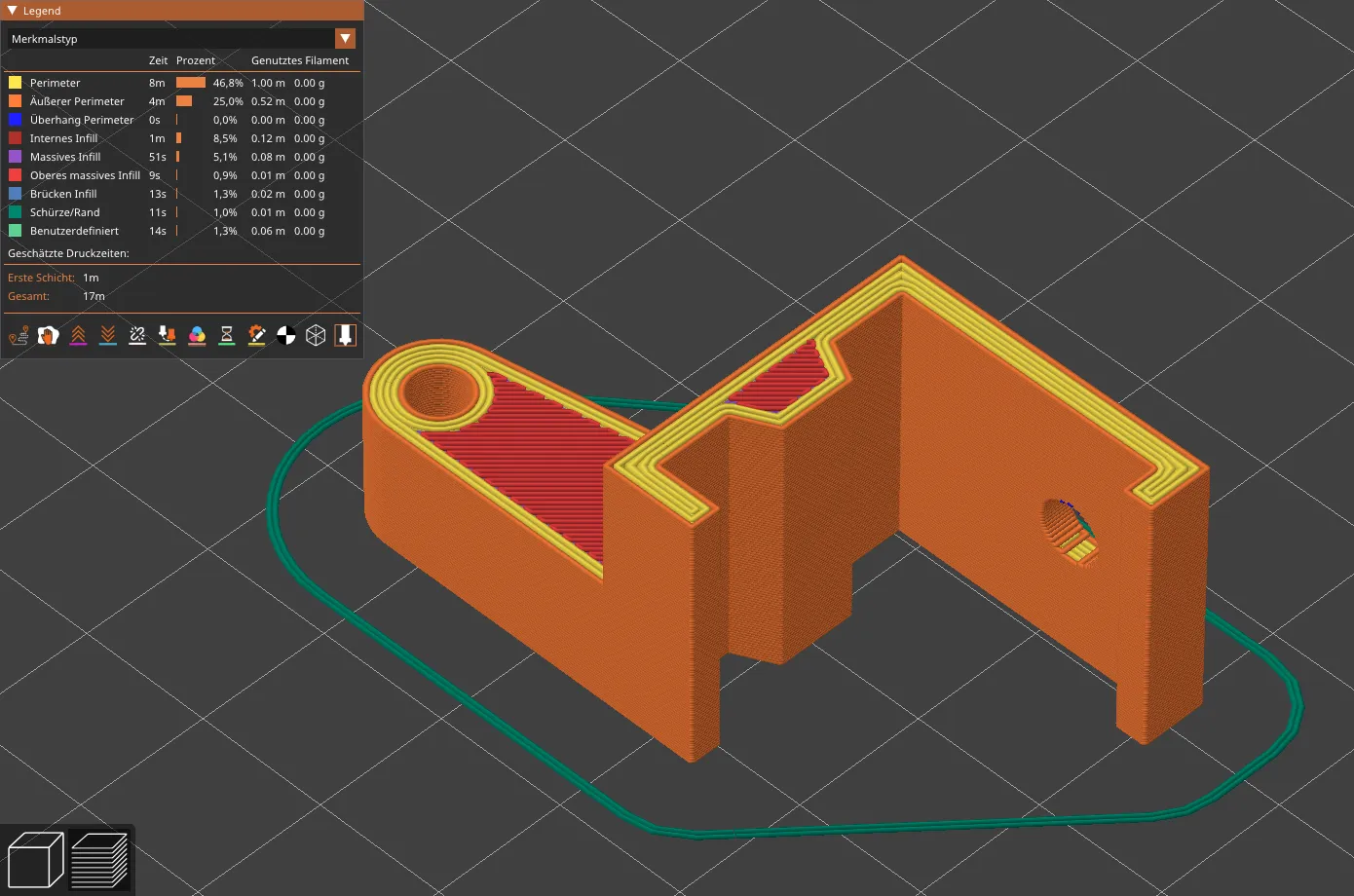Toggle Benutzerdefiniert visibility

click(182, 231)
